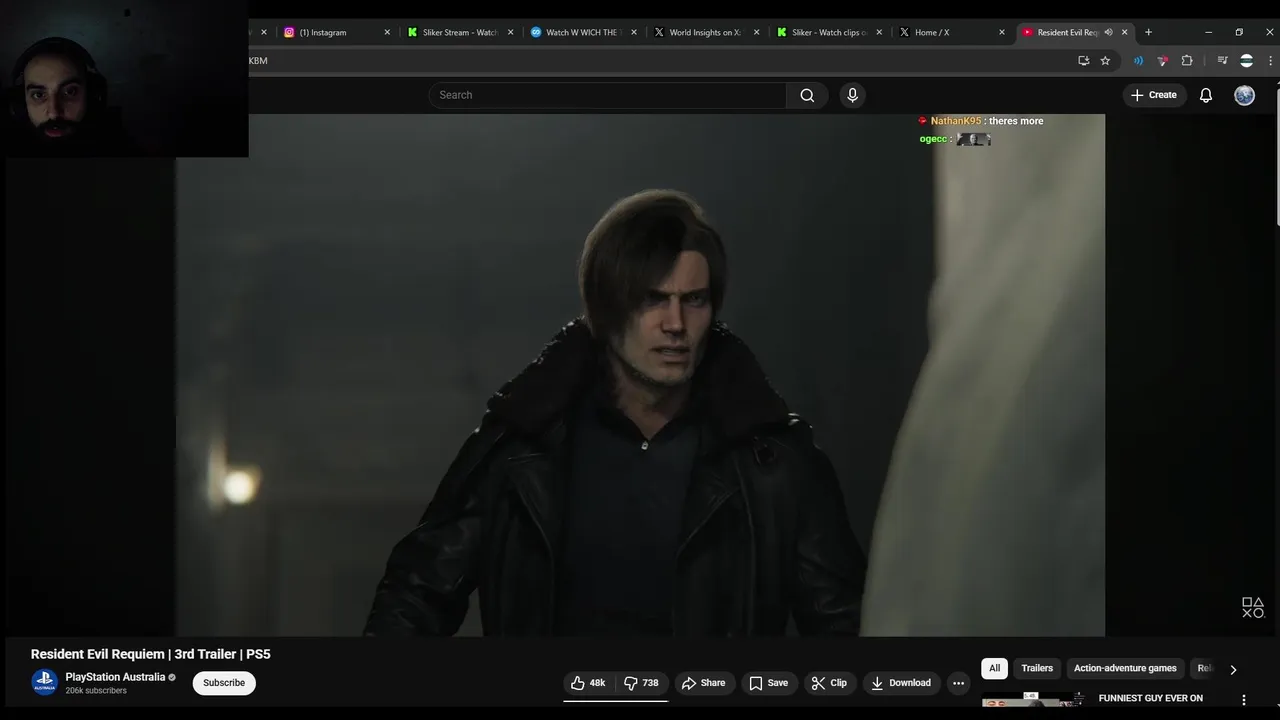This screenshot has height=720, width=1280.
Task: Download the video
Action: [x=901, y=683]
